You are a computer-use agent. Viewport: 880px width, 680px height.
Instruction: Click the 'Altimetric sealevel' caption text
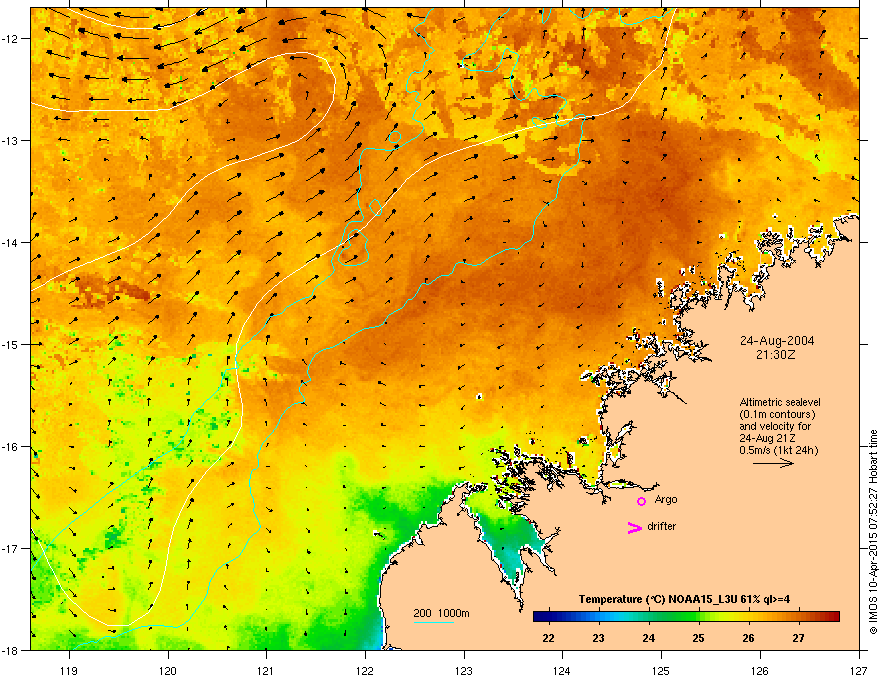pos(780,402)
